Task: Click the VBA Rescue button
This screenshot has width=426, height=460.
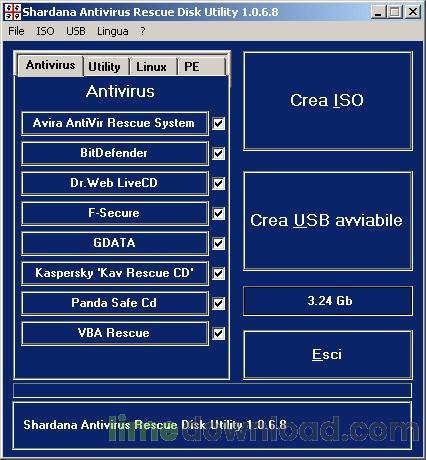Action: point(115,333)
